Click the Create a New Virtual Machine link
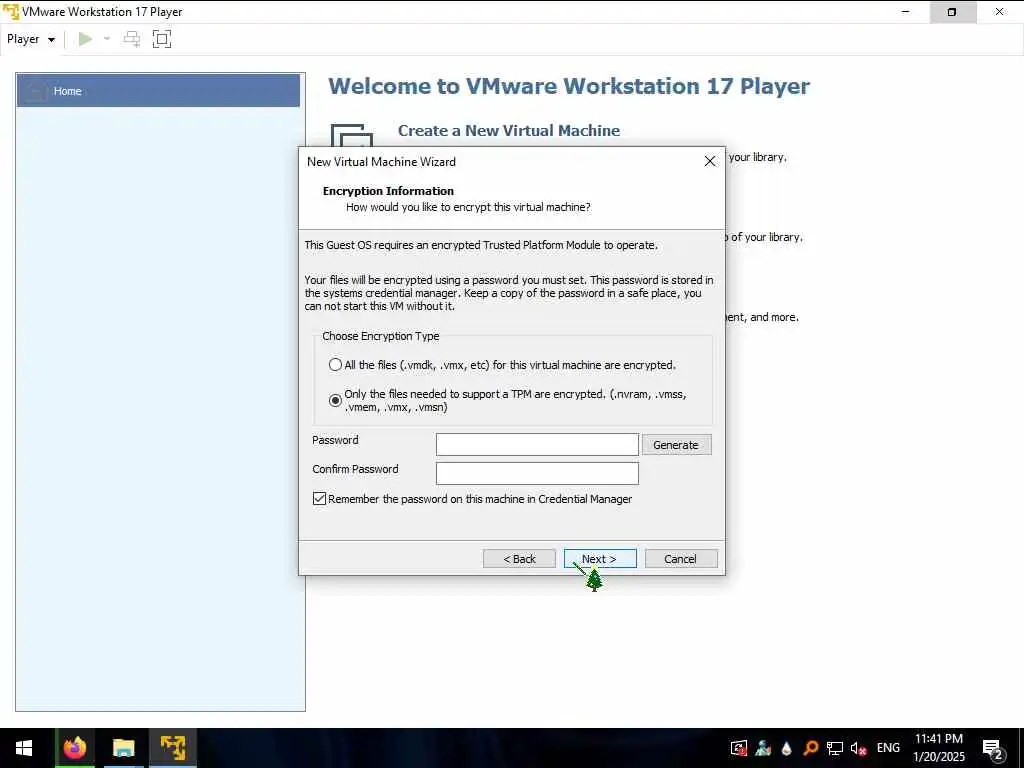 pos(509,131)
